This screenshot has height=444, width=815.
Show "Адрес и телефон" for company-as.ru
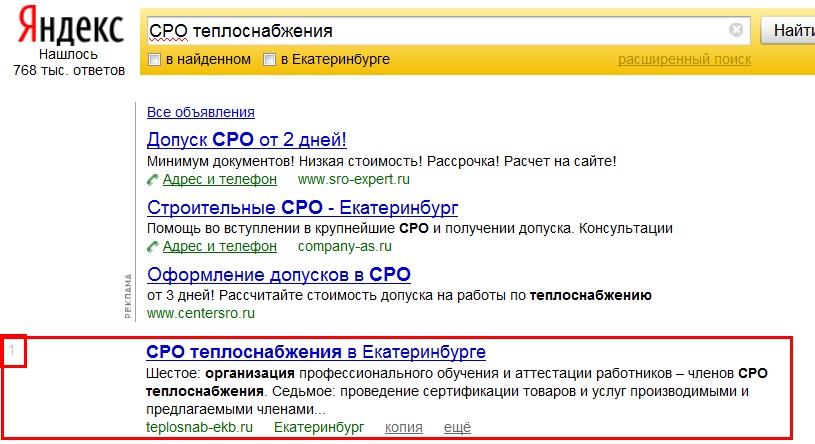(x=219, y=246)
